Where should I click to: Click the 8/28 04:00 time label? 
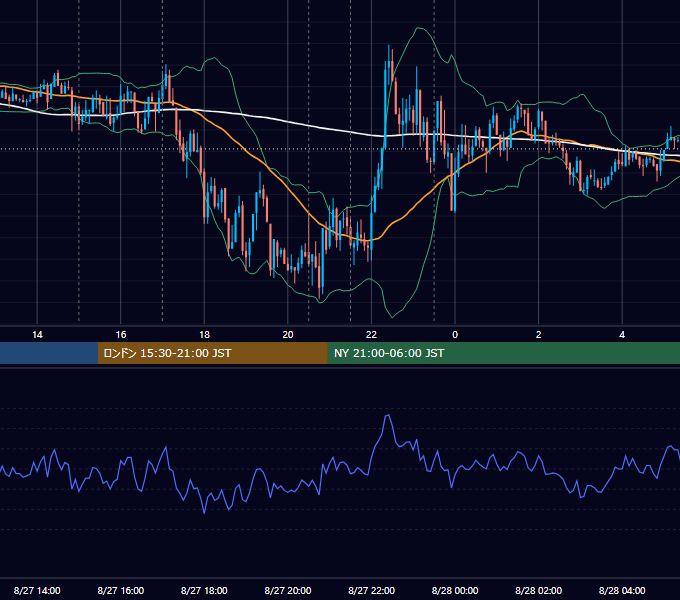pos(622,590)
